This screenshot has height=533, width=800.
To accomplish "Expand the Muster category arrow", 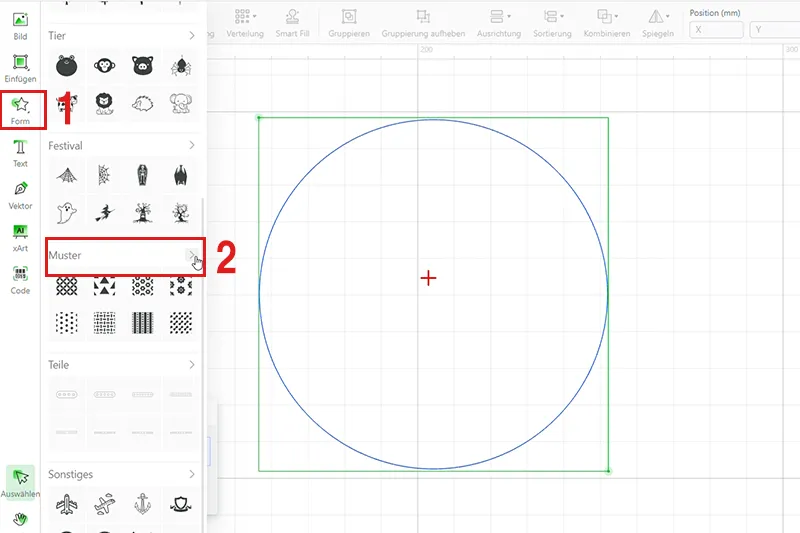I will [192, 255].
